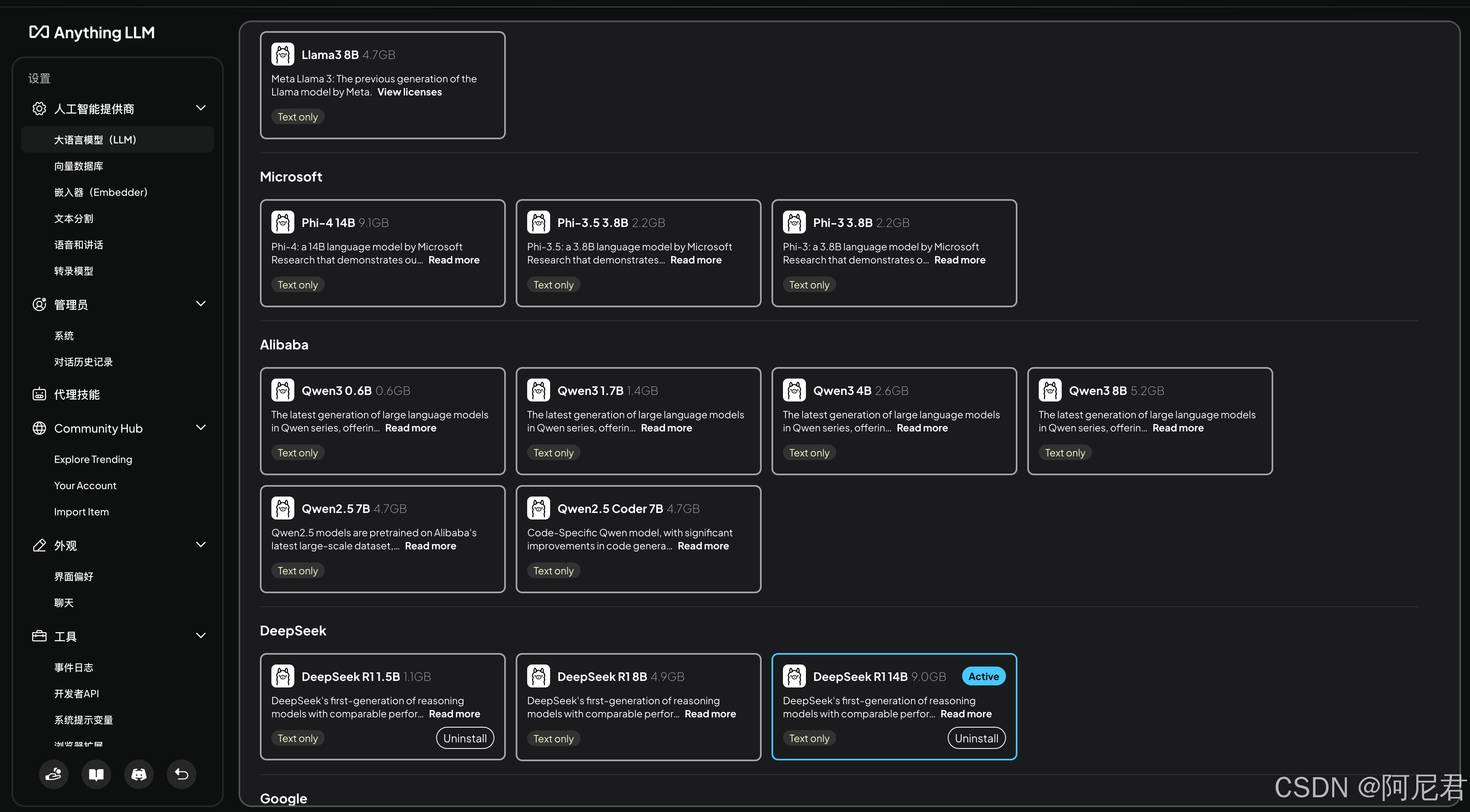
Task: Collapse the 人工智能提供商 section chevron
Action: tap(200, 108)
